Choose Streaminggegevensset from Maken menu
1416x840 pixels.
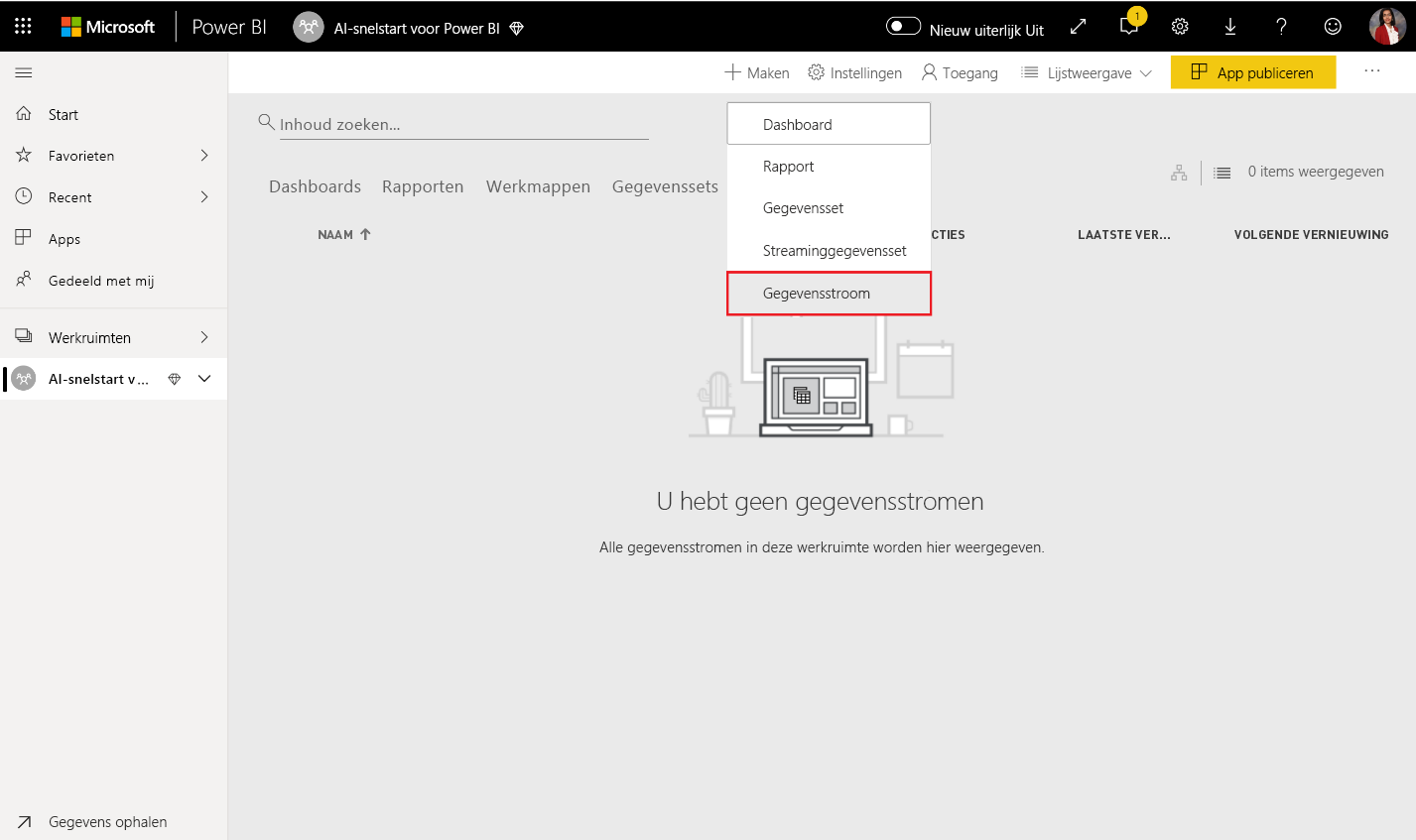pos(829,251)
